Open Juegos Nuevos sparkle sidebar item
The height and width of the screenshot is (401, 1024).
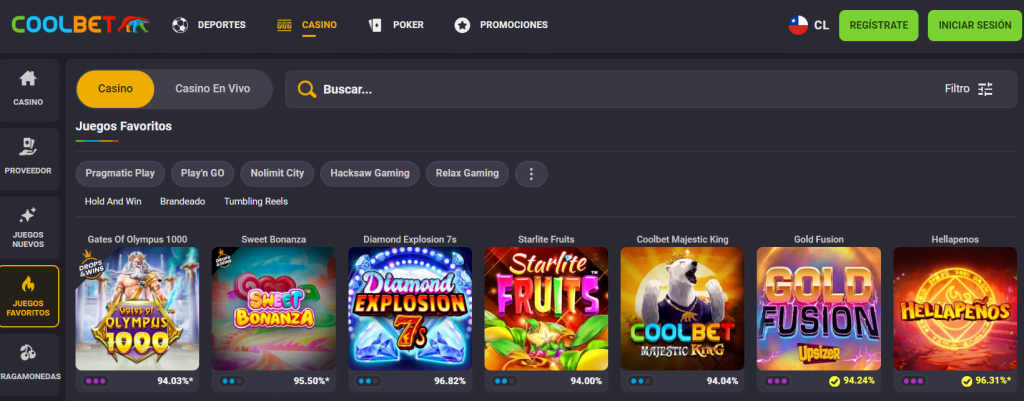(x=28, y=227)
